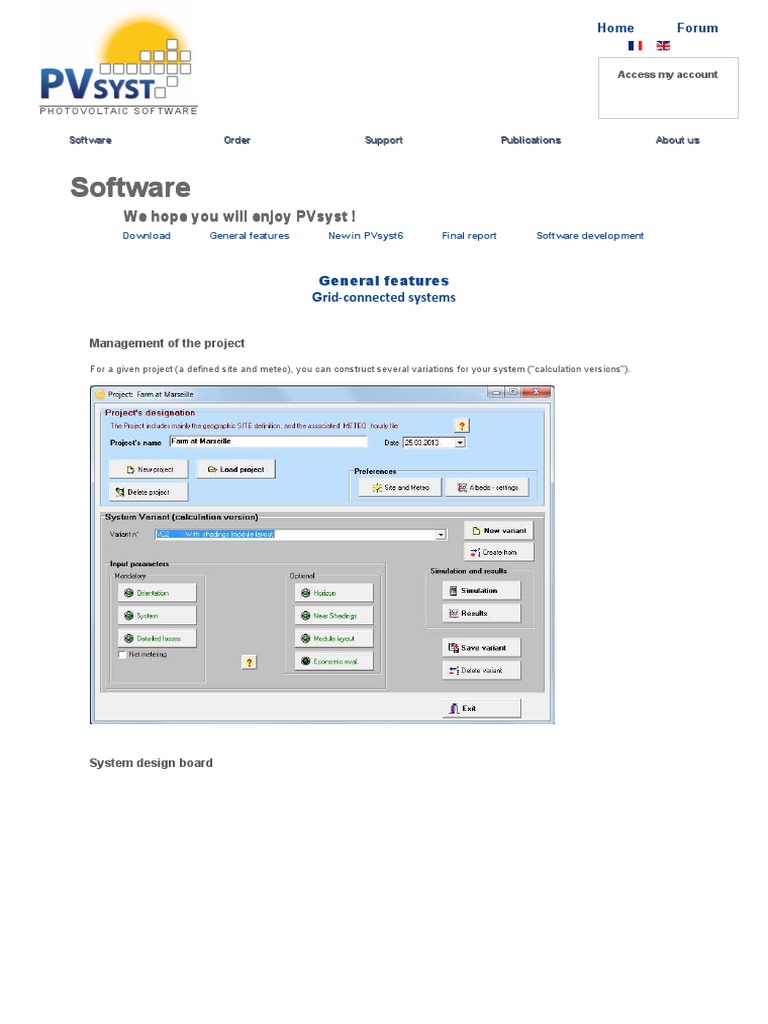Open the About us menu
Screen dimensions: 768x1024
[x=677, y=140]
